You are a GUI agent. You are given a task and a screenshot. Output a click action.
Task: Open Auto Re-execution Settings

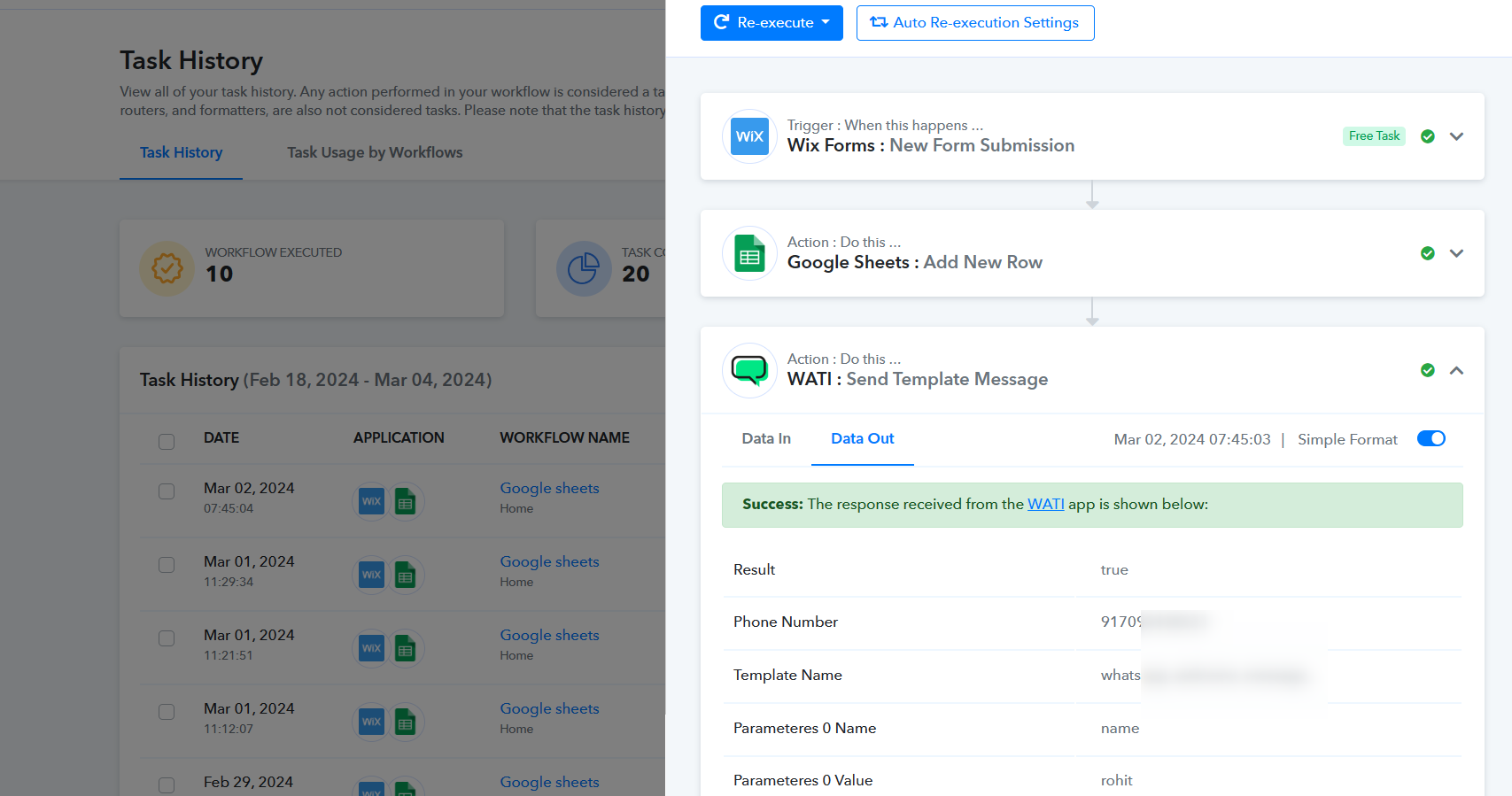[x=975, y=23]
